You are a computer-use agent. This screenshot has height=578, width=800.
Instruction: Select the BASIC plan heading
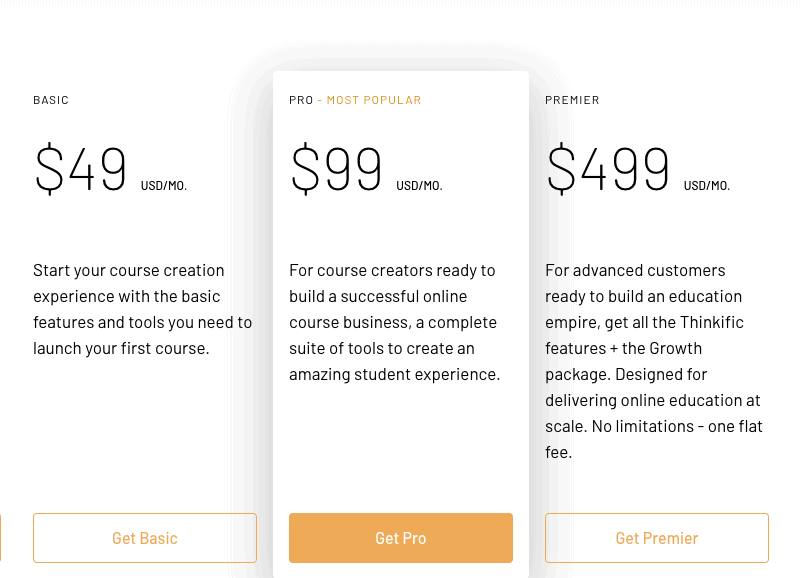[x=51, y=100]
